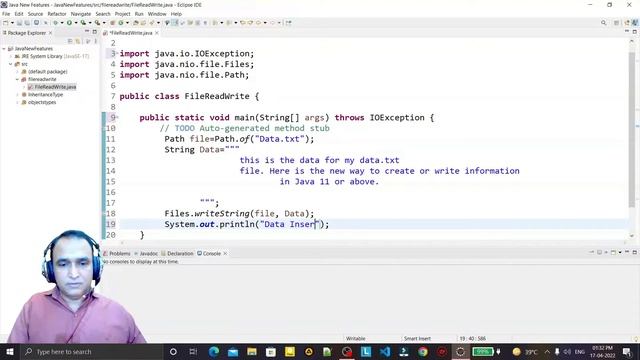The width and height of the screenshot is (640, 360).
Task: Open the Refactor menu
Action: point(57,14)
